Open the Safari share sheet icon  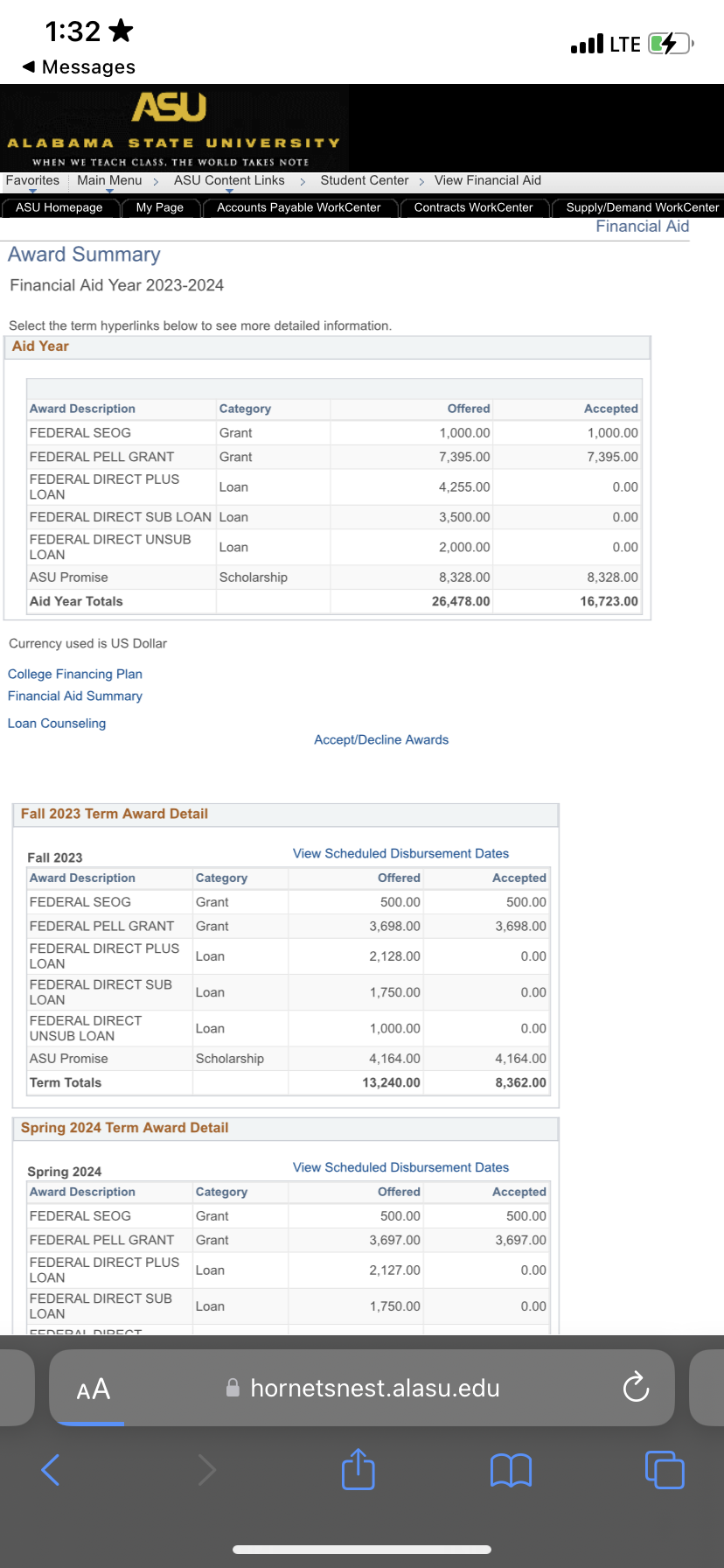coord(359,1469)
